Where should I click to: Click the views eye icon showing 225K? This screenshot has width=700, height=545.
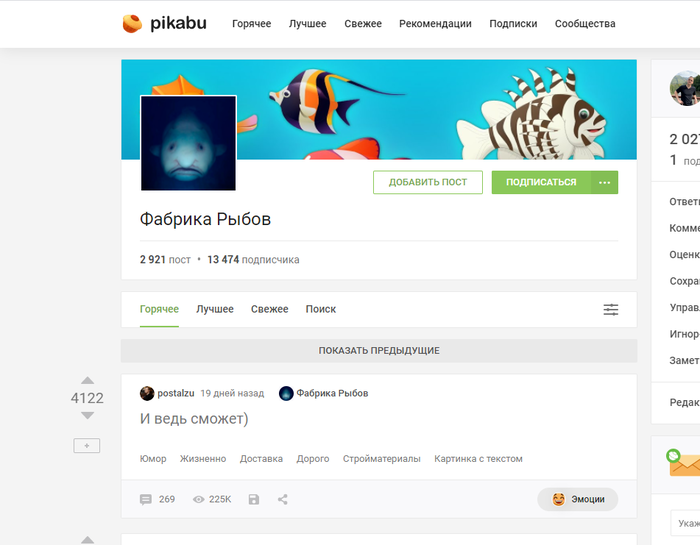click(x=198, y=499)
